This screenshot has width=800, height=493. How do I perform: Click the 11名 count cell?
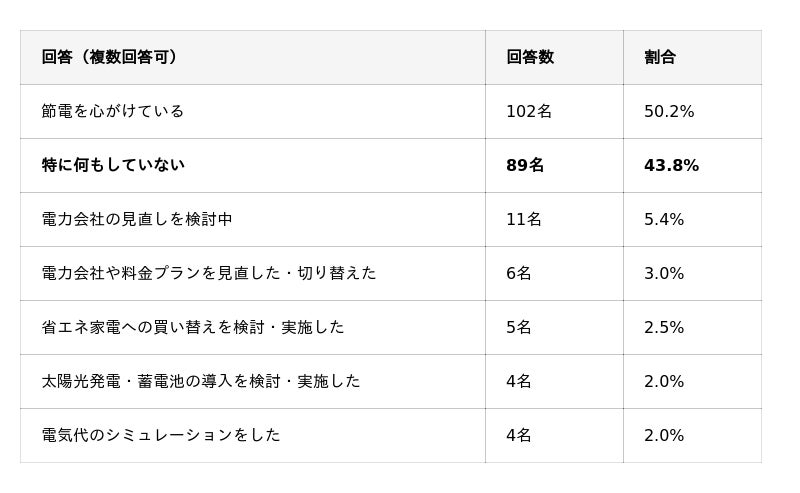click(x=524, y=219)
